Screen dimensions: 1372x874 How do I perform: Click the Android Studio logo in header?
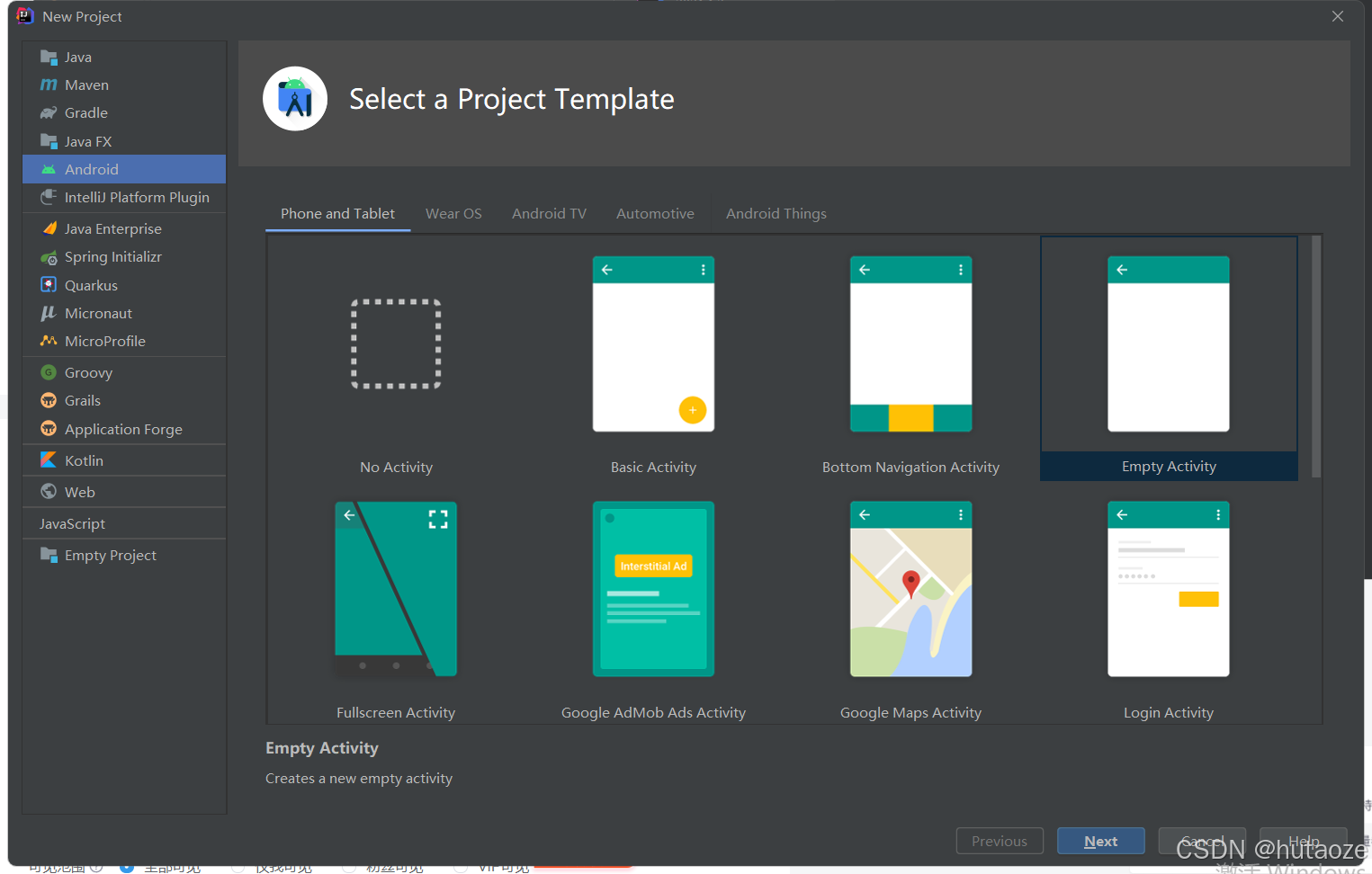(295, 99)
